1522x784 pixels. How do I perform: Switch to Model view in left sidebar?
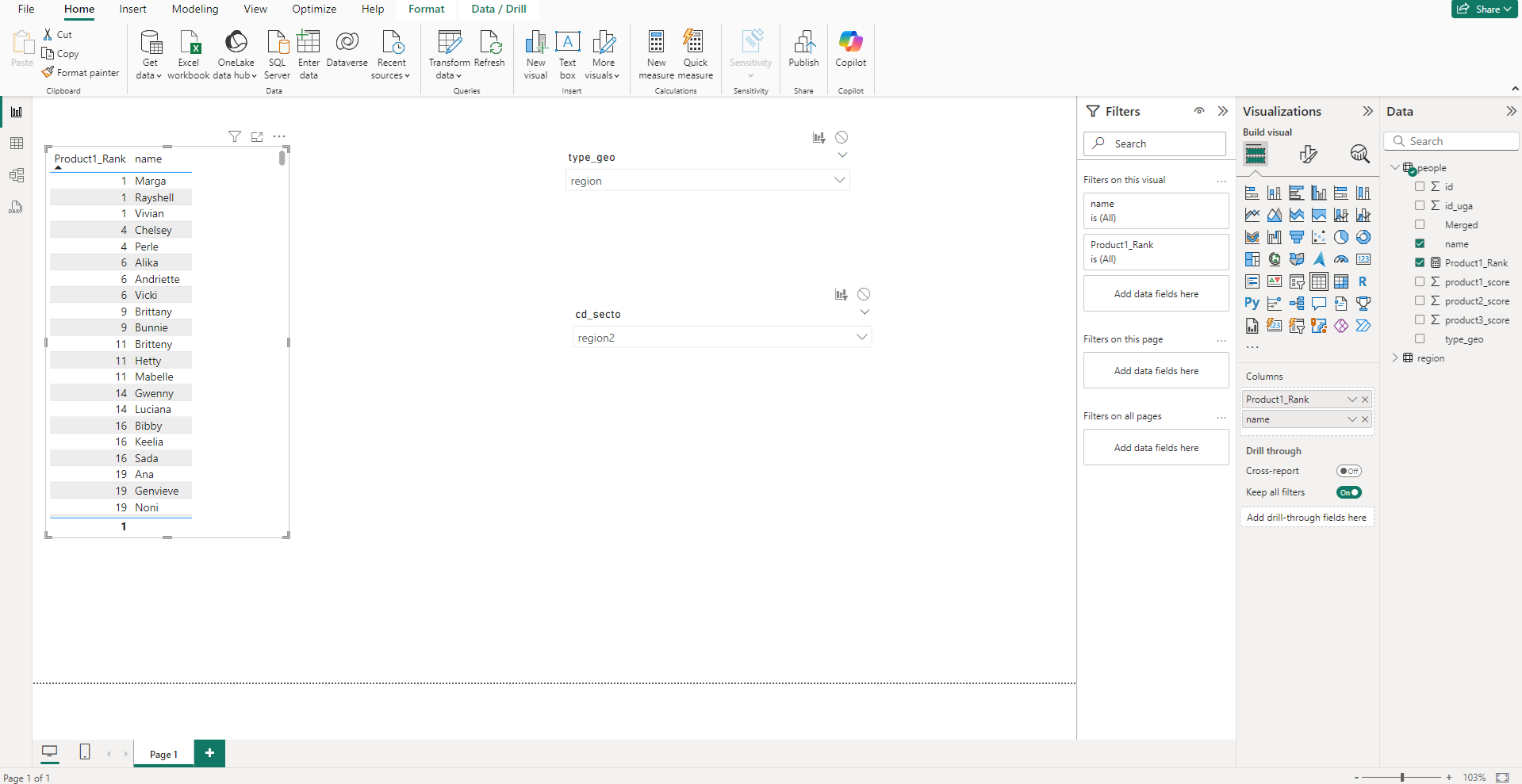pyautogui.click(x=17, y=175)
